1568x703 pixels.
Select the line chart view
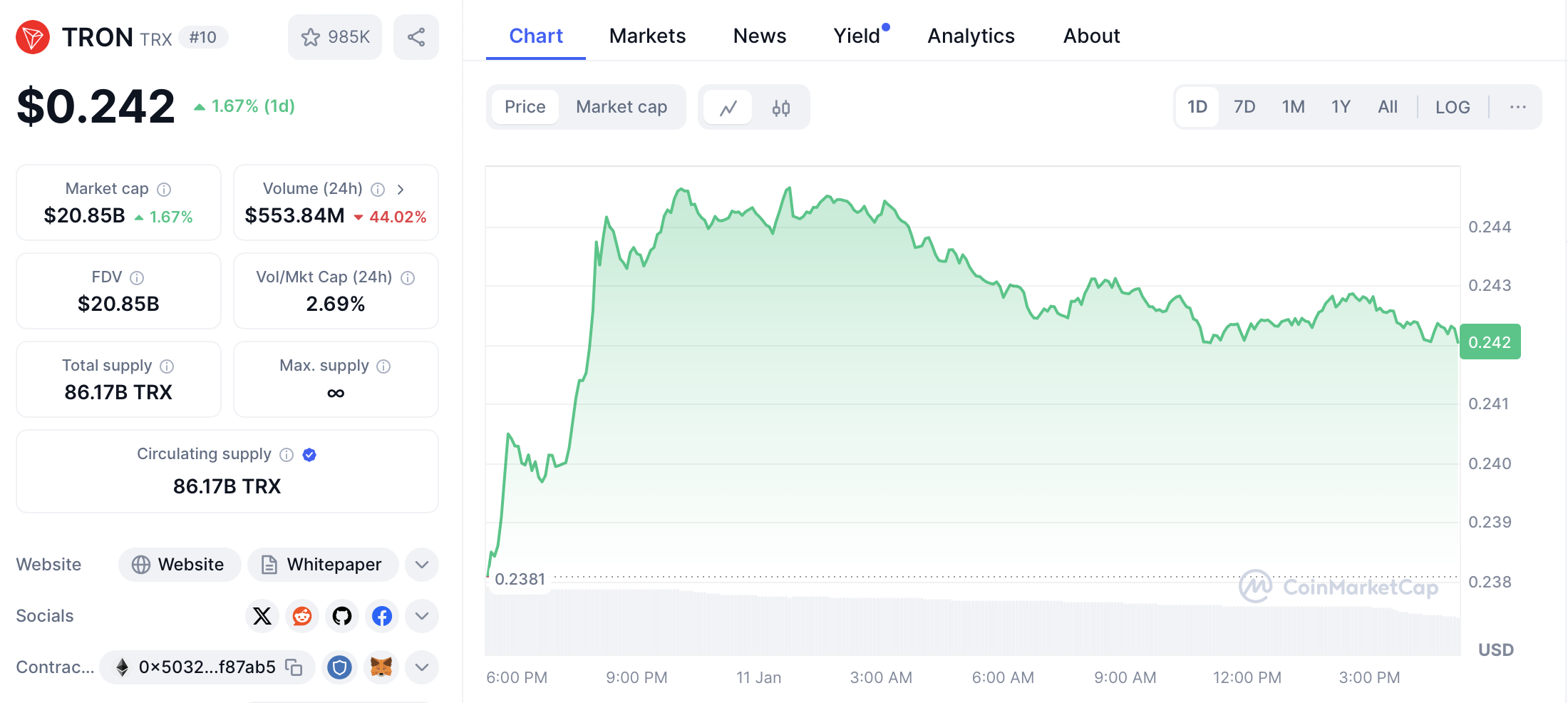point(728,108)
